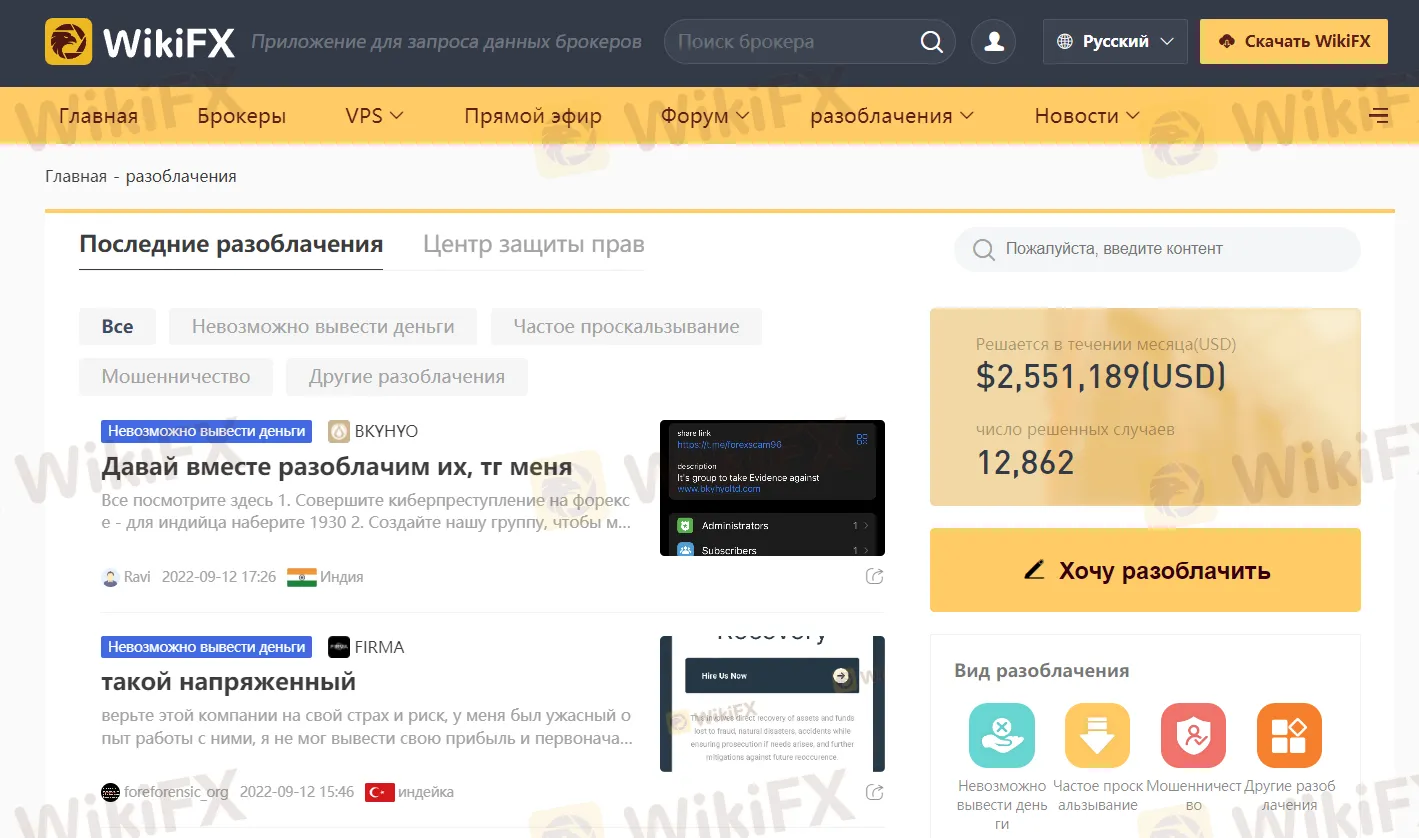Open Брокеры page
The image size is (1419, 838).
click(242, 116)
